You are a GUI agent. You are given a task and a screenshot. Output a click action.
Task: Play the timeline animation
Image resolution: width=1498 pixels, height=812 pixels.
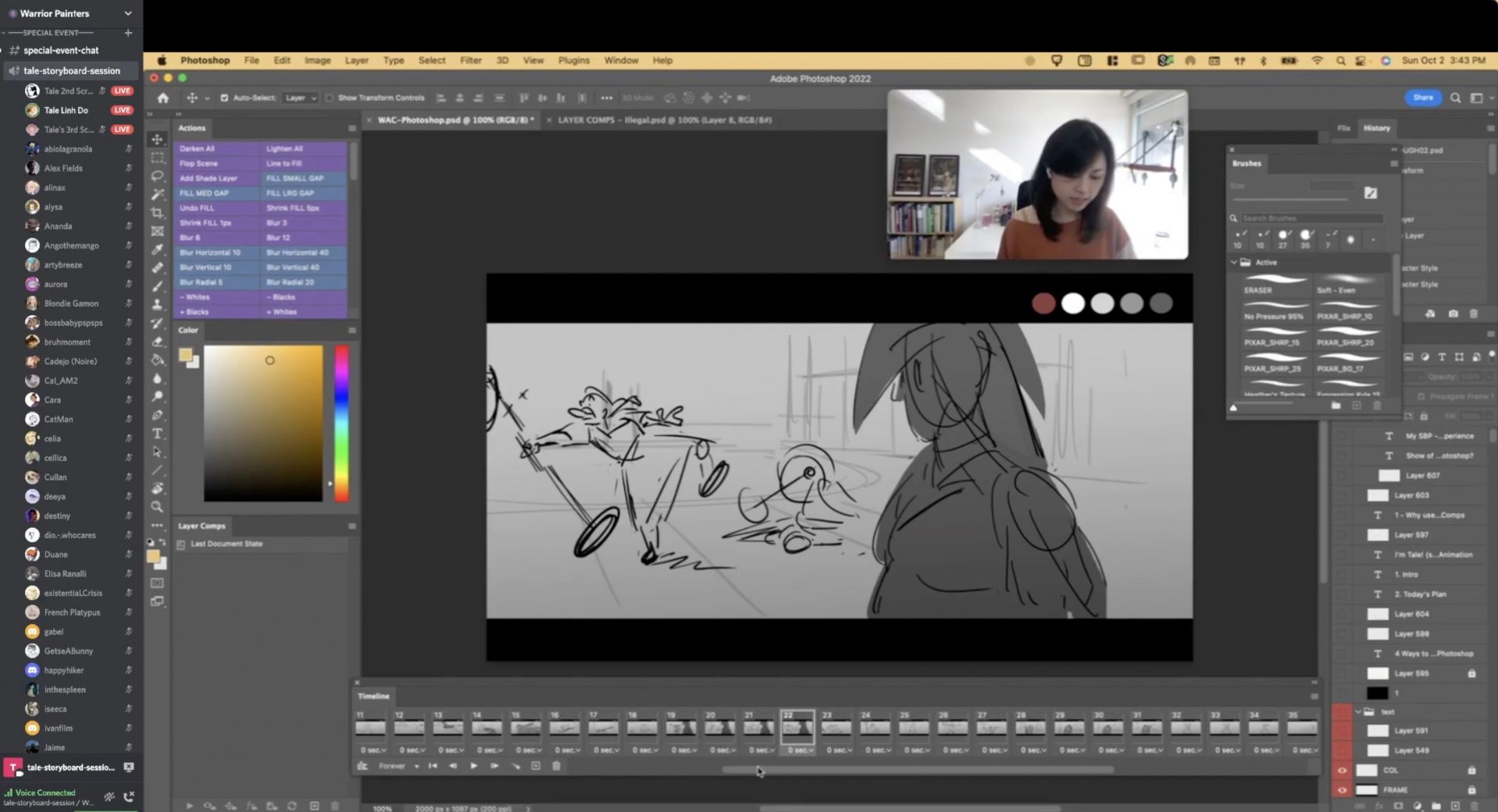click(474, 766)
